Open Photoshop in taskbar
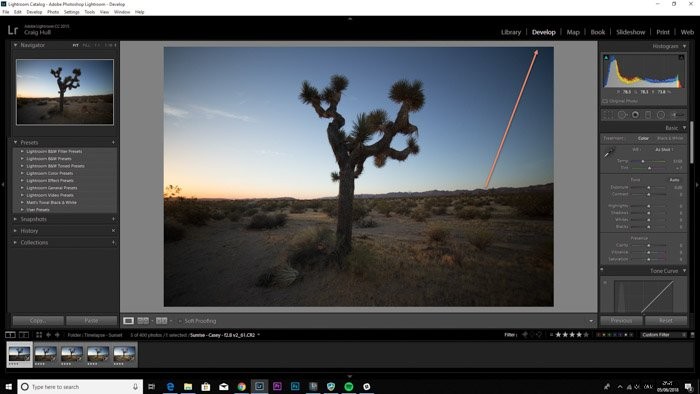700x394 pixels. coord(295,386)
